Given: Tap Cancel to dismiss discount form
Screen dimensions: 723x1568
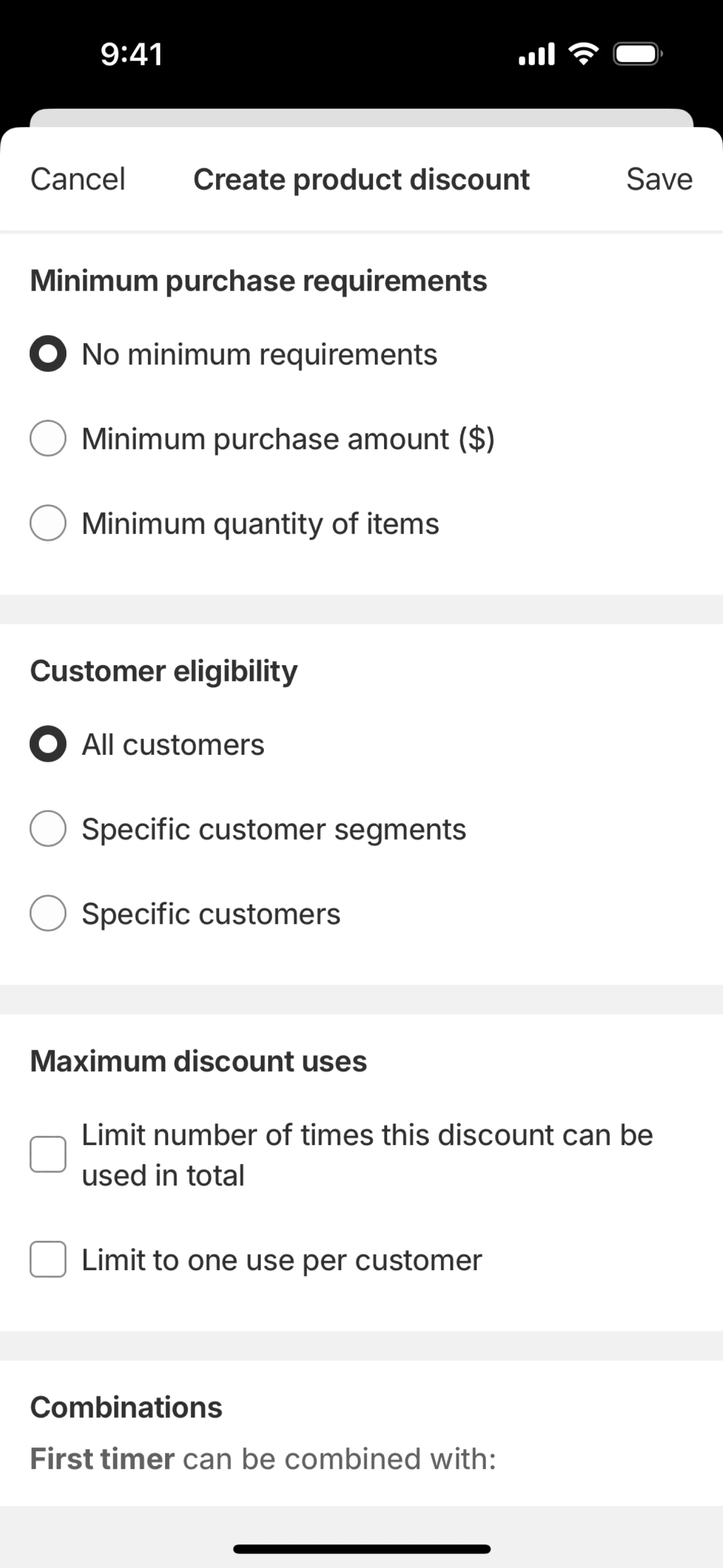Looking at the screenshot, I should [x=78, y=180].
